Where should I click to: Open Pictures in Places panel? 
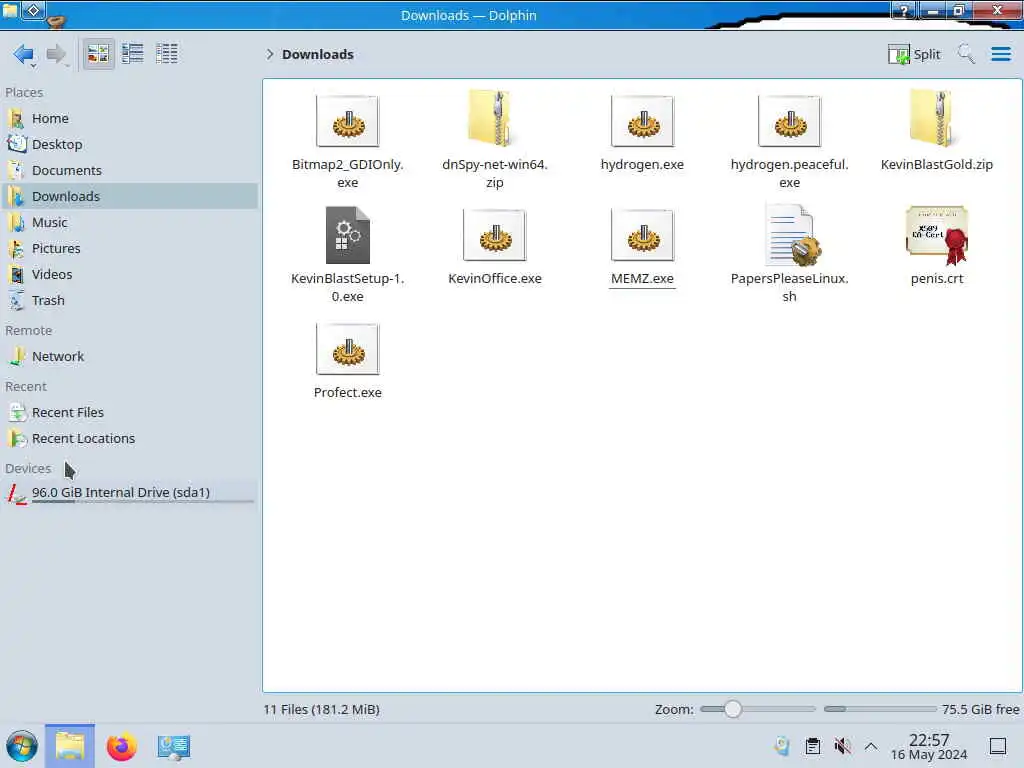tap(131, 248)
